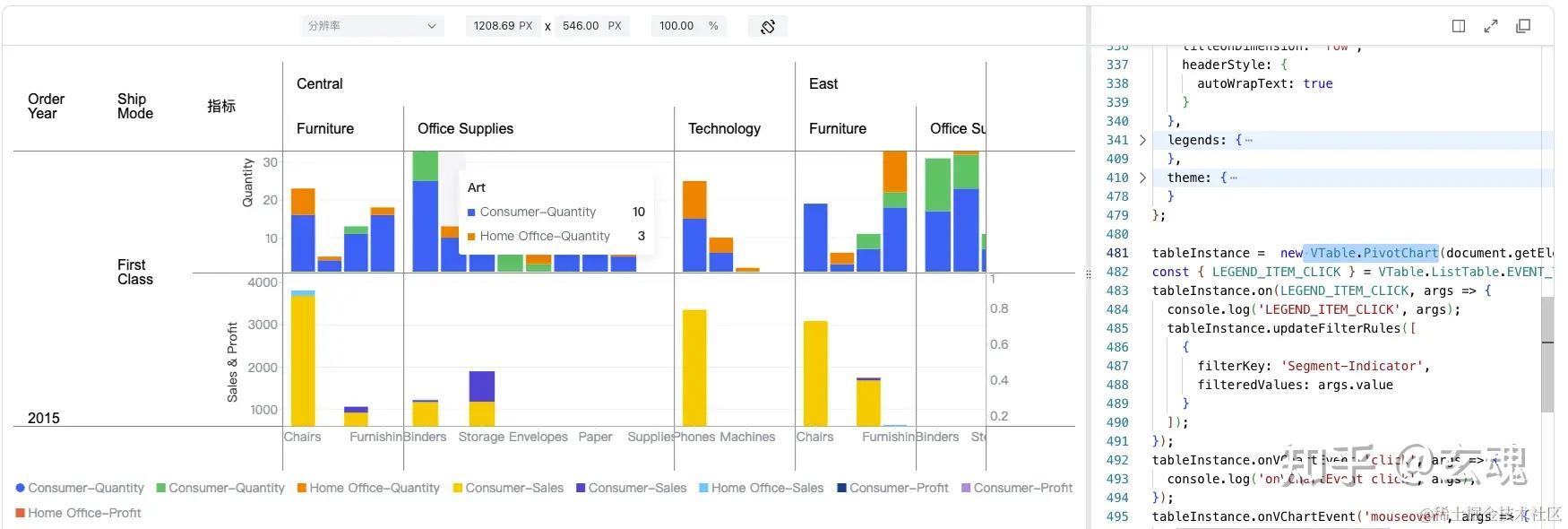Screen dimensions: 1568x529
Task: Expand the folded theme code block
Action: tap(1142, 178)
